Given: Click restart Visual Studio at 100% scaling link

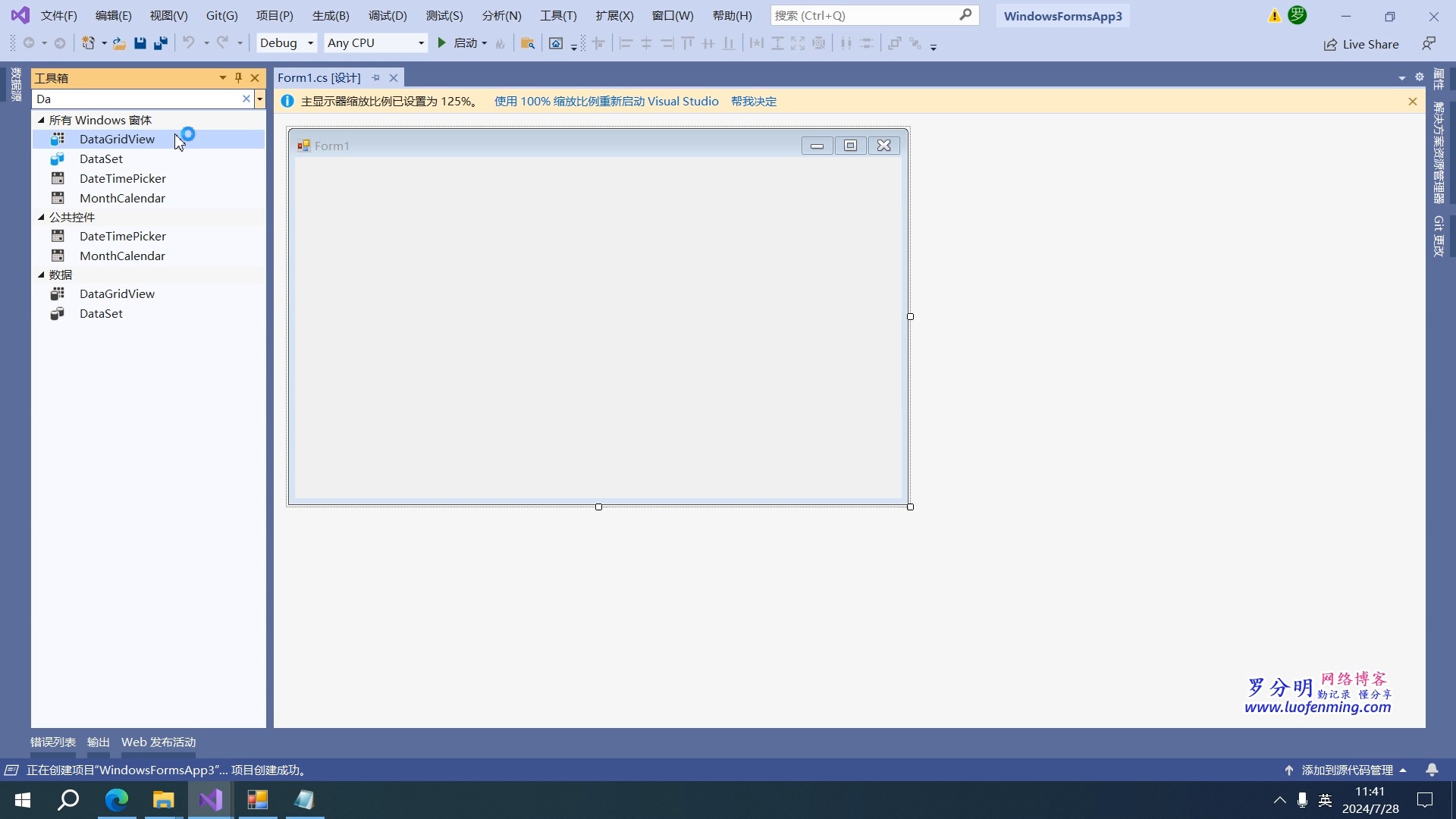Looking at the screenshot, I should [x=606, y=101].
